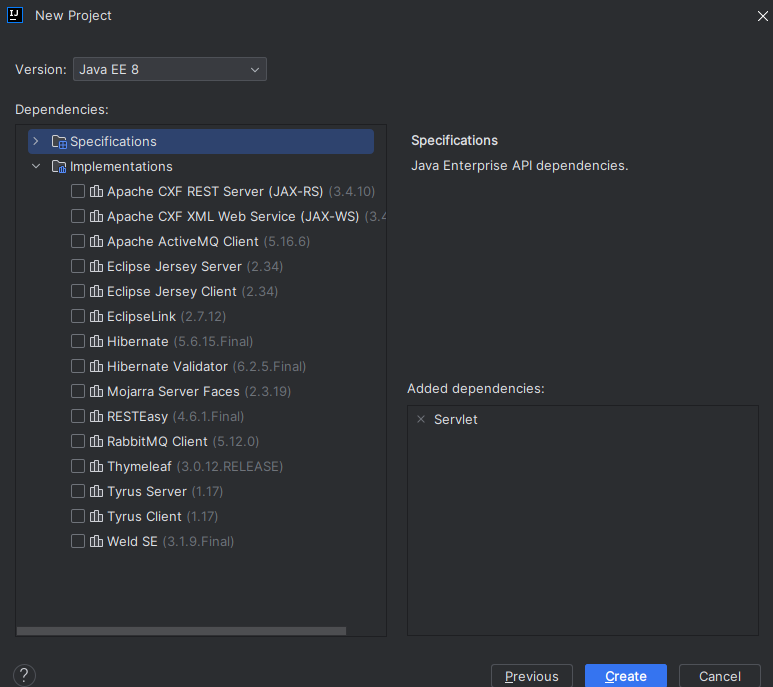Tick the Thymeleaf checkbox
This screenshot has width=773, height=687.
[78, 466]
